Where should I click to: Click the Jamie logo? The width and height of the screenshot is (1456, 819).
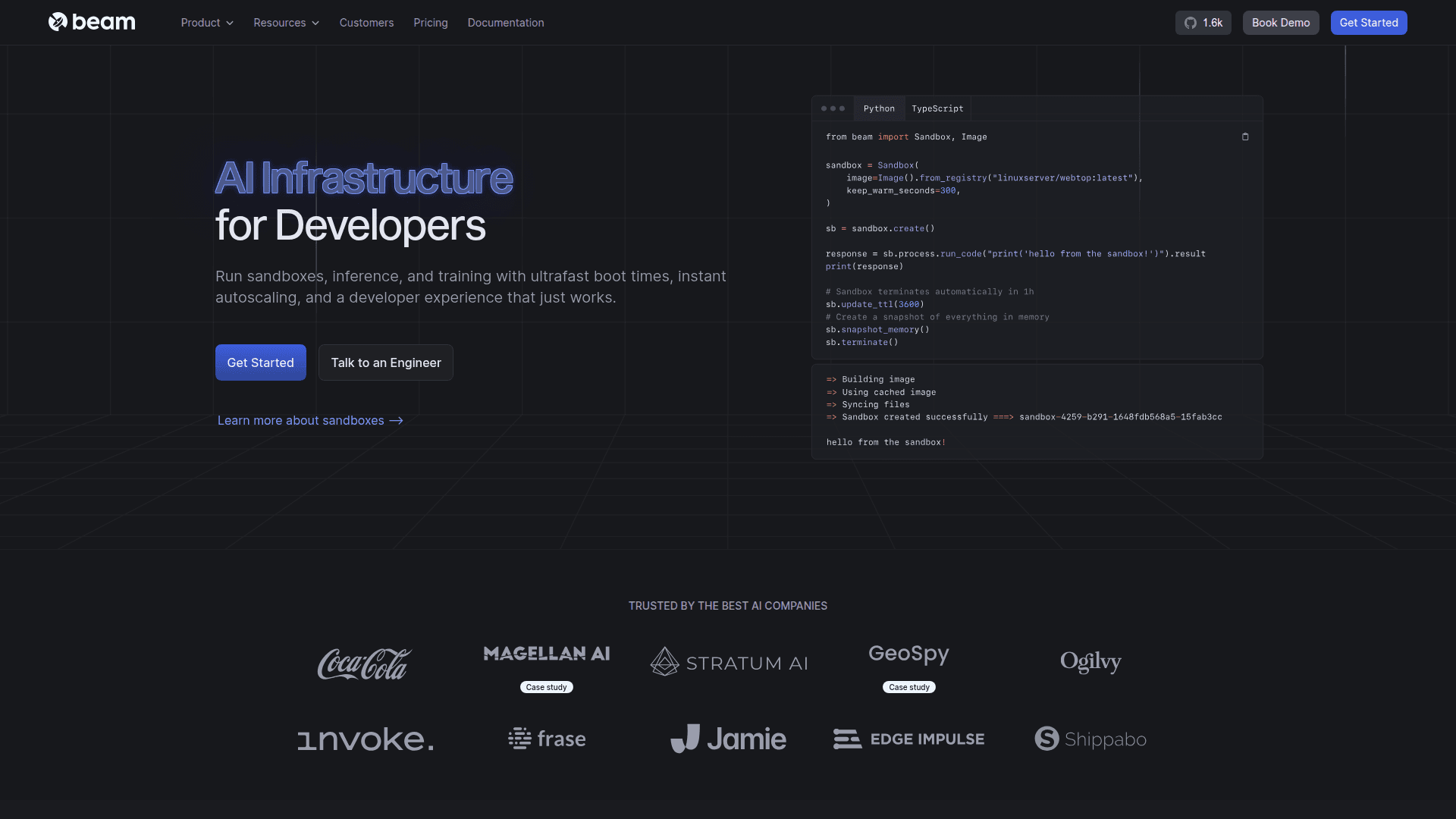[x=728, y=739]
